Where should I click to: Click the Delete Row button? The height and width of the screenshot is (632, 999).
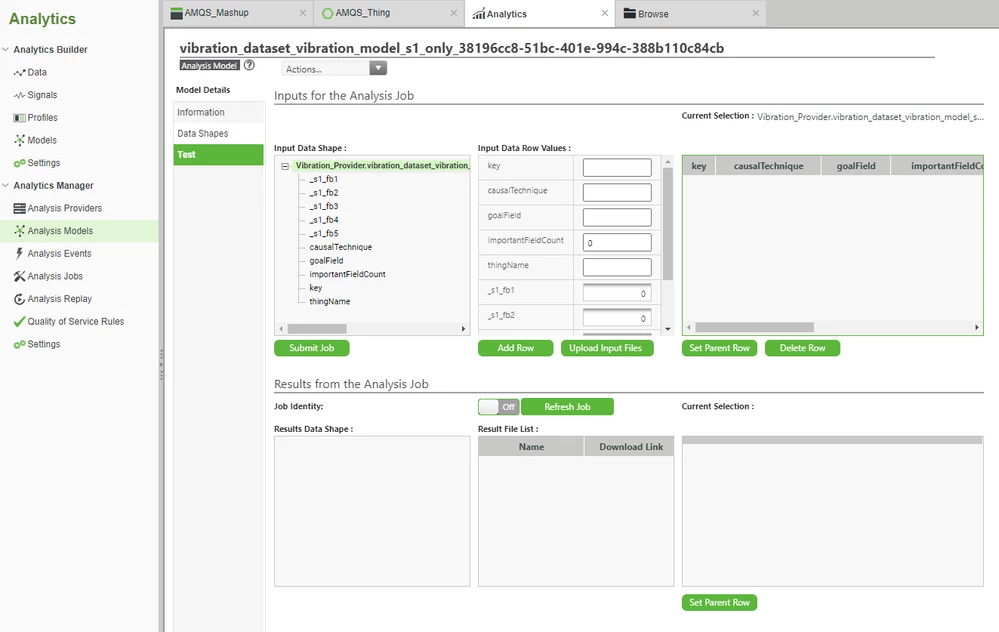coord(802,348)
